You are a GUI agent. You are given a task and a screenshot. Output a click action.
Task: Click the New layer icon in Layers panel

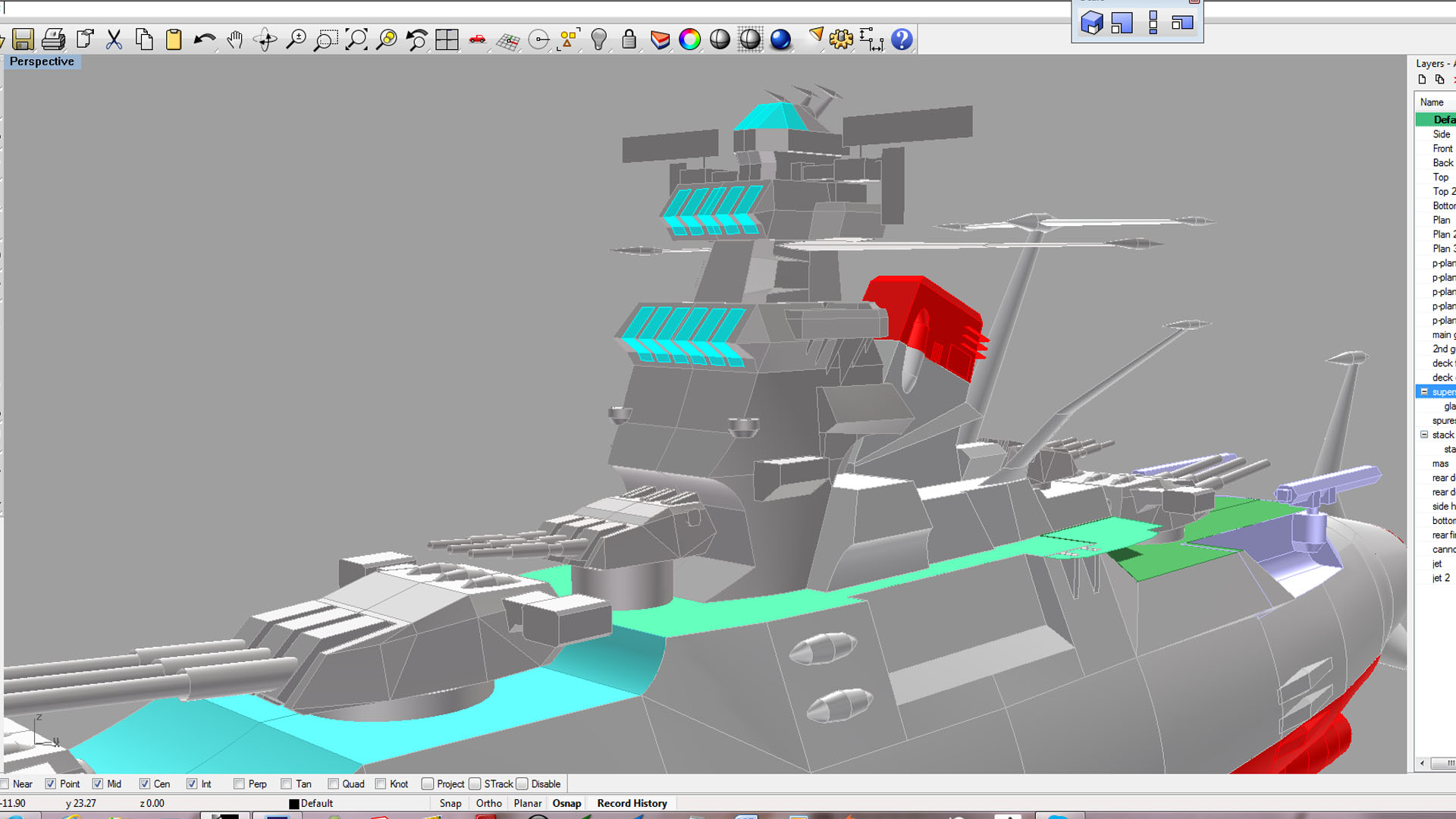[1423, 80]
